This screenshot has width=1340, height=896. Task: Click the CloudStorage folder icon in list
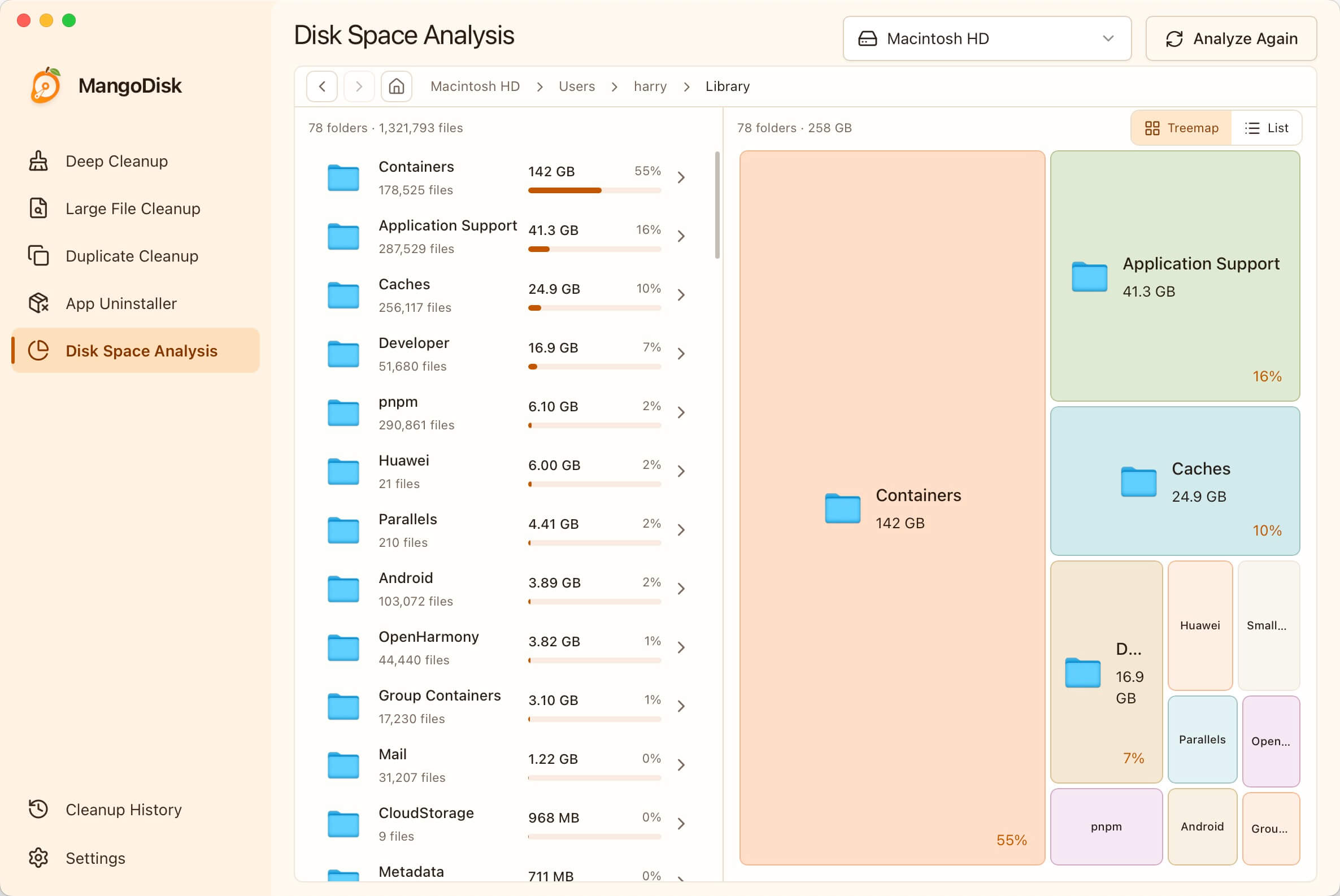pyautogui.click(x=343, y=825)
